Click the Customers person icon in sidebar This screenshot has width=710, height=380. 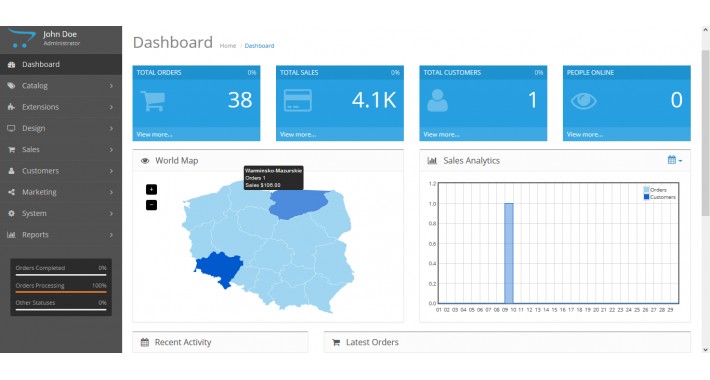11,171
